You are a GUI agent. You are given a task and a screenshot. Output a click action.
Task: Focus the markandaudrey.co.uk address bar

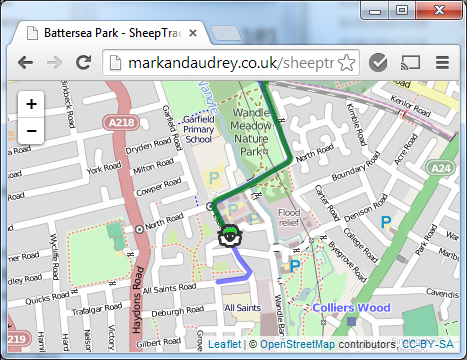231,63
